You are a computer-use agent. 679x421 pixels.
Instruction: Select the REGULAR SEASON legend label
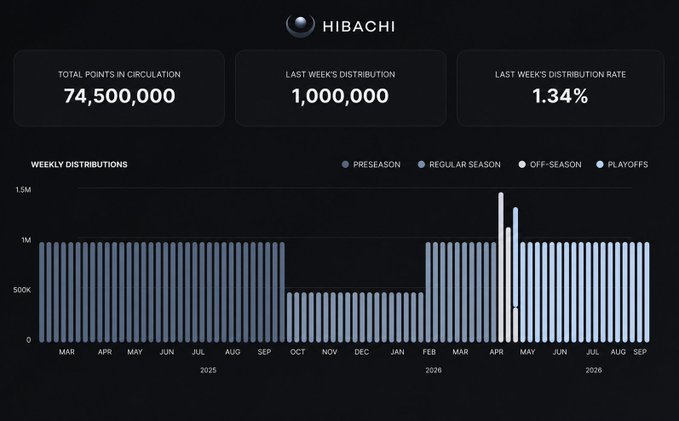[x=465, y=165]
